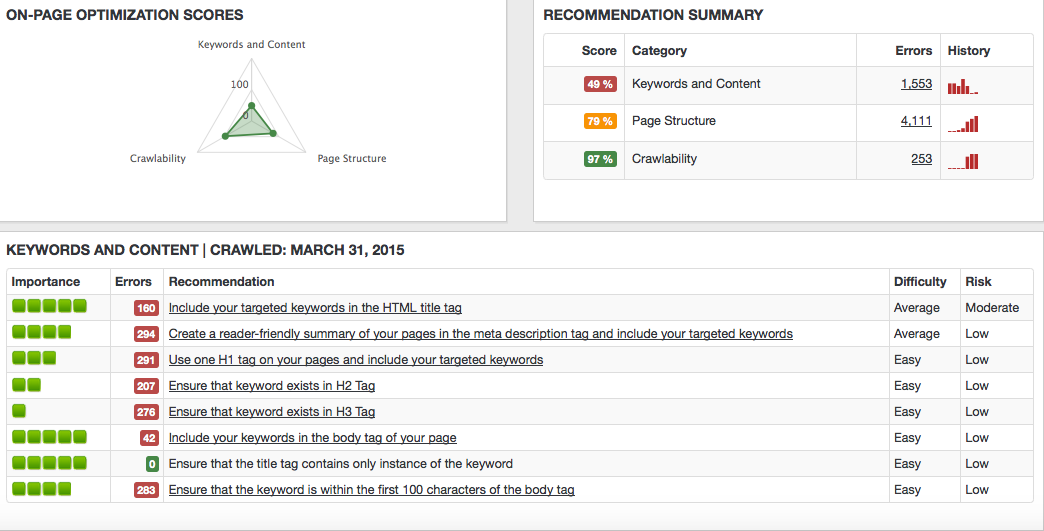Open the 1,553 errors link
Screen dimensions: 1044x531
[x=915, y=84]
